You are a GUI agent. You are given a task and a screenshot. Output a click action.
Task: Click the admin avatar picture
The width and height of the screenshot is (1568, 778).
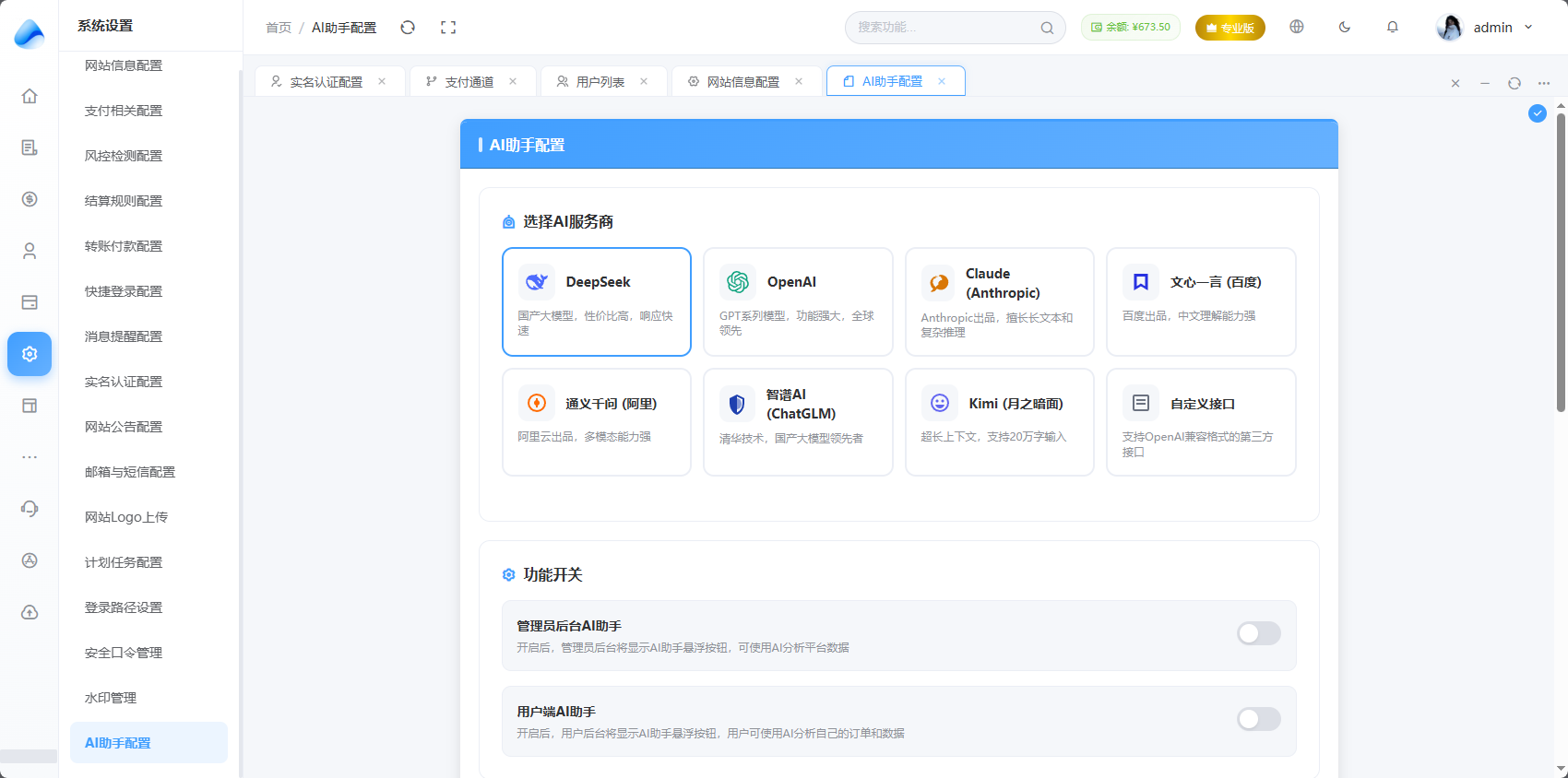(x=1450, y=28)
